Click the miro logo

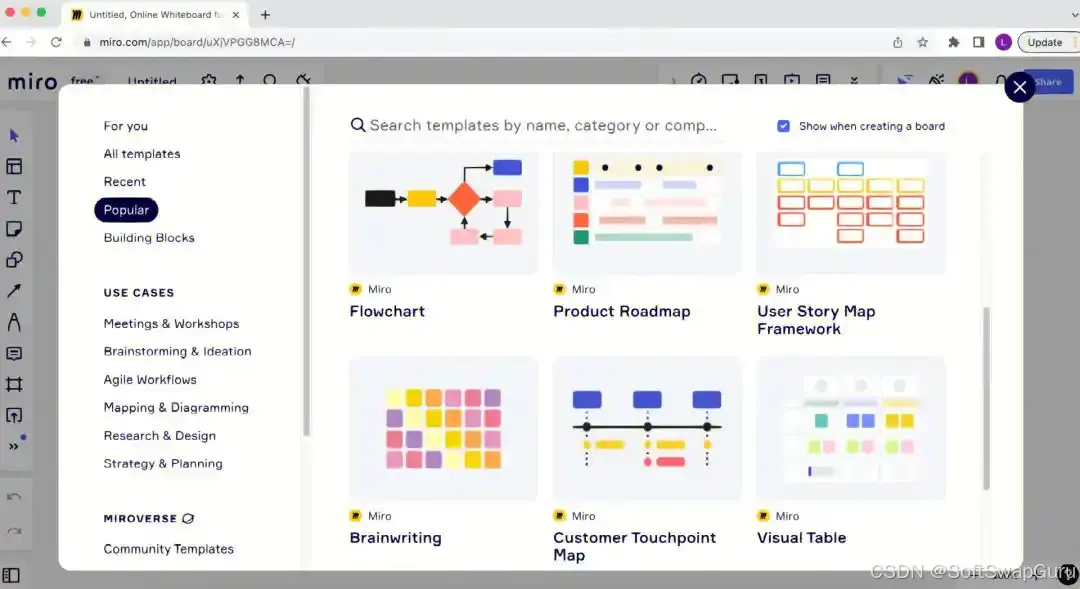click(32, 81)
